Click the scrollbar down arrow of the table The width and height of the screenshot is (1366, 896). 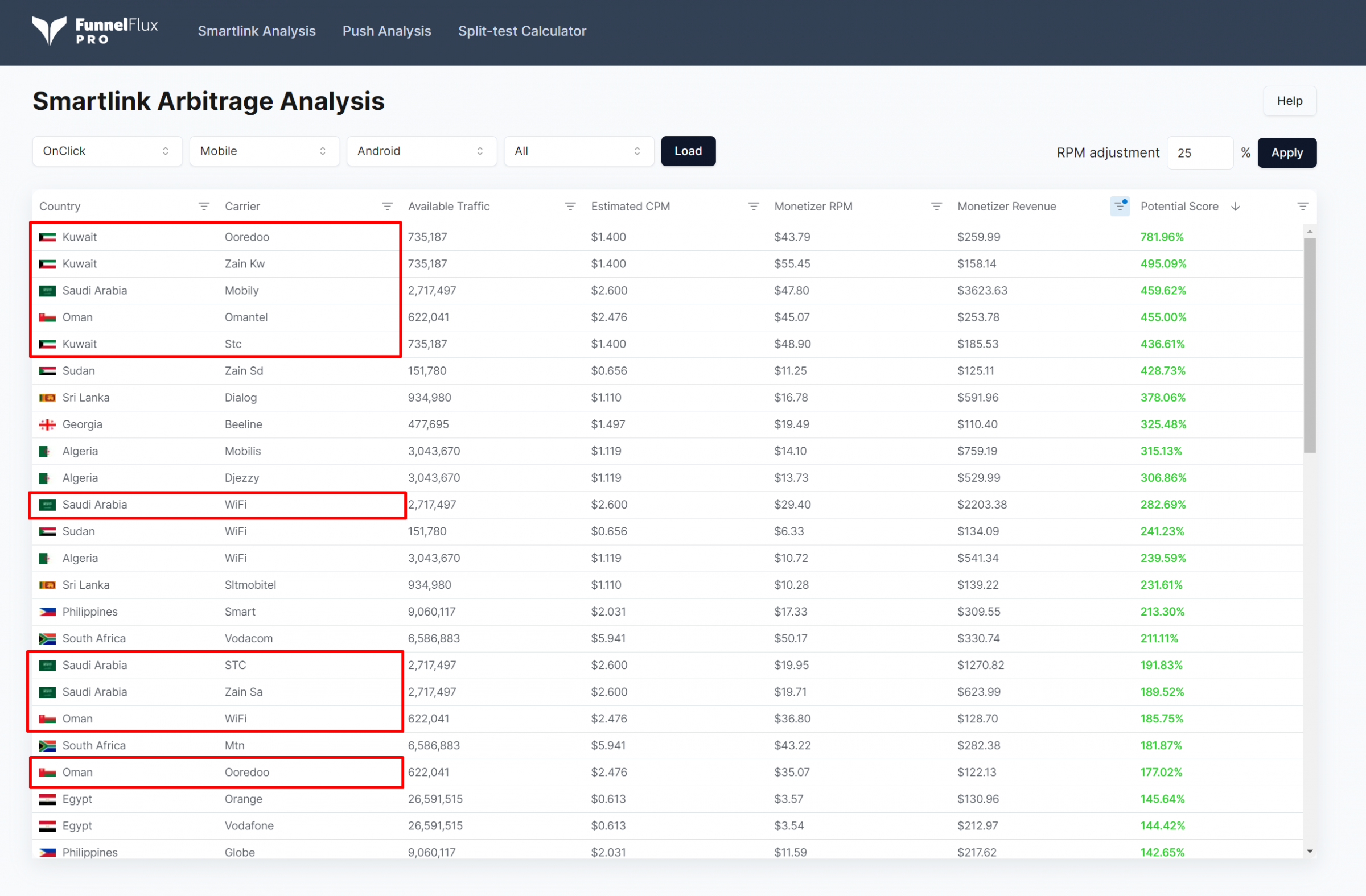pos(1310,852)
